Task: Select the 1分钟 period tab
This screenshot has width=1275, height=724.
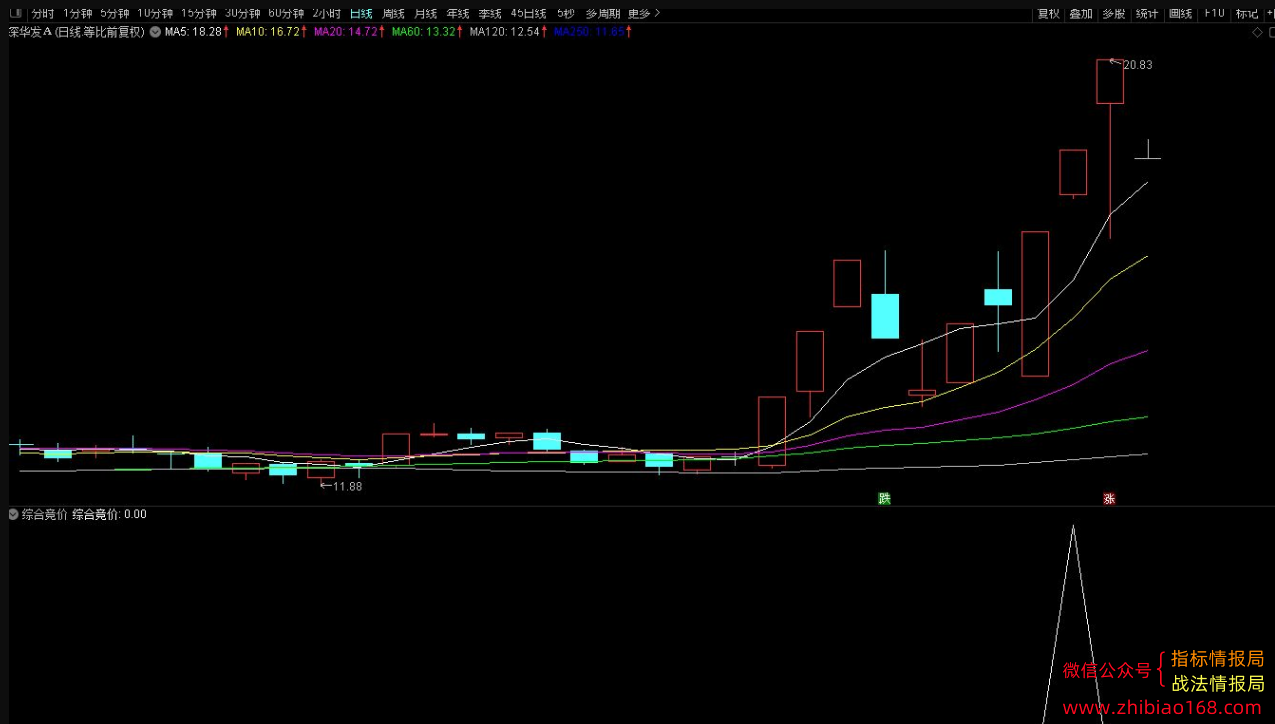Action: 77,13
